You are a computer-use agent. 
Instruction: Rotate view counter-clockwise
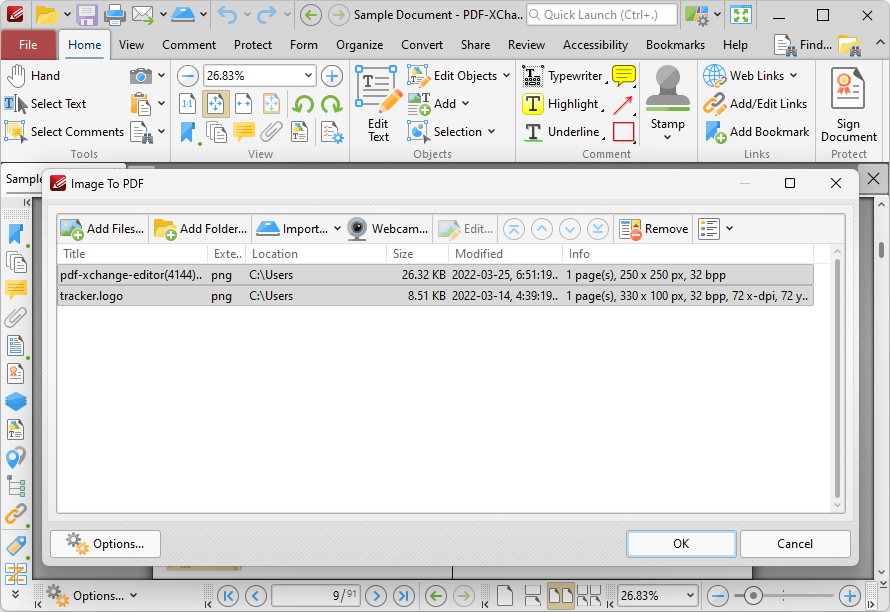click(304, 104)
